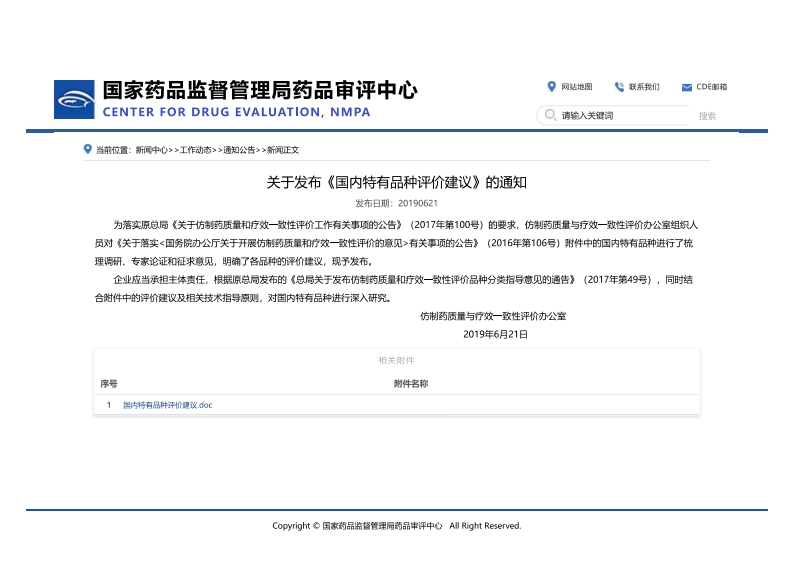Viewport: 793px width, 561px height.
Task: Go to 新闻中心 in the breadcrumb
Action: pos(152,150)
